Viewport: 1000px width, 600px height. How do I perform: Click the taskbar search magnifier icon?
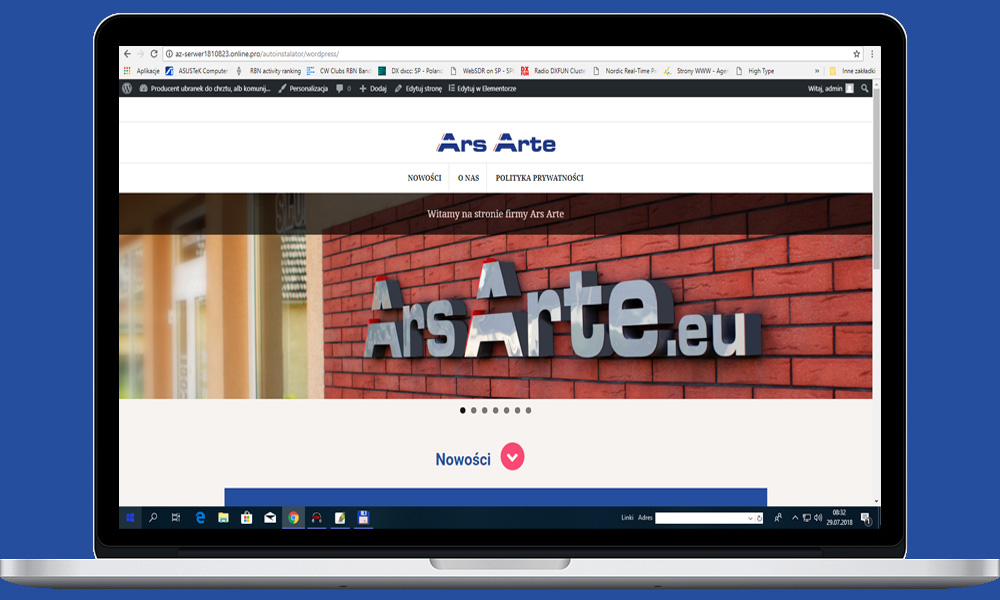(153, 518)
